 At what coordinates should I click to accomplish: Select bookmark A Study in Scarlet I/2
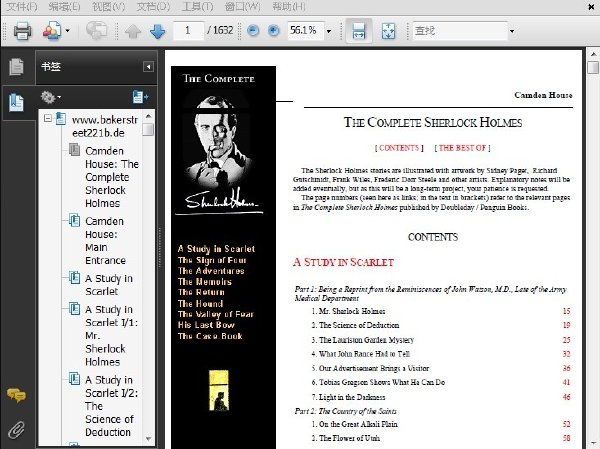tap(111, 406)
